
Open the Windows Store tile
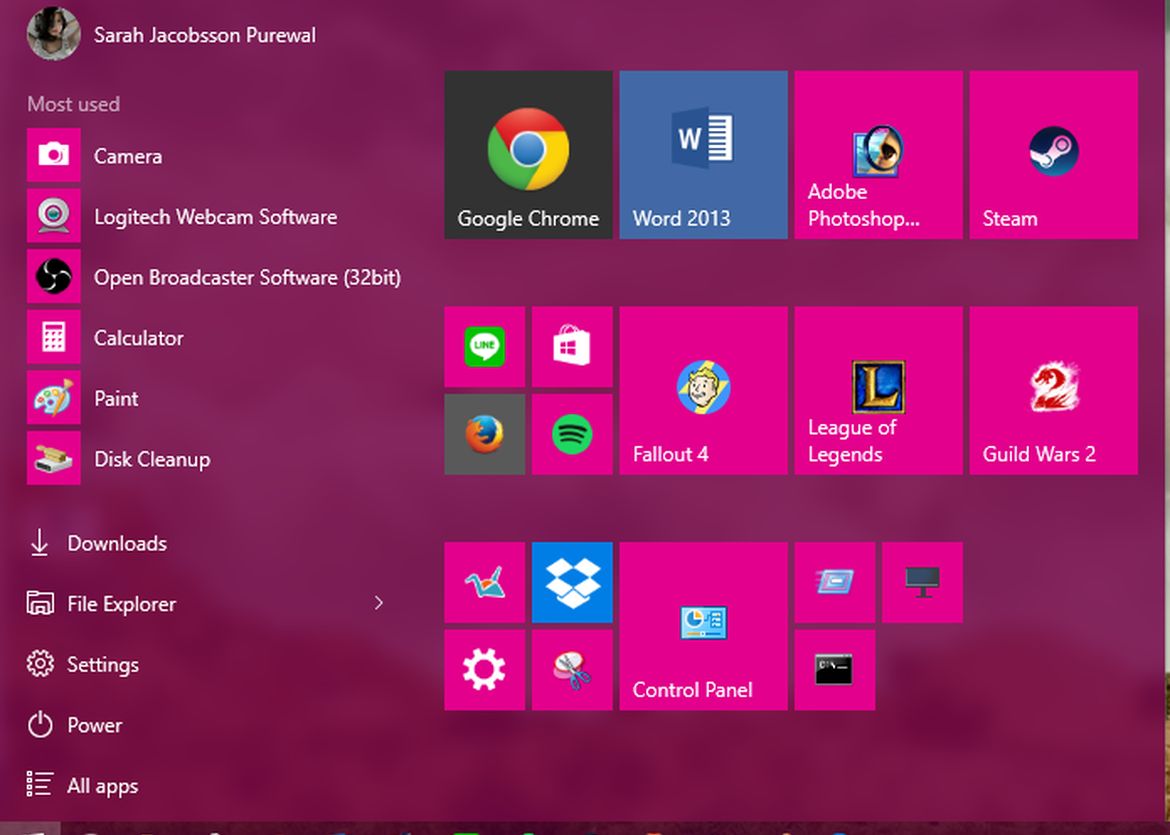(572, 347)
